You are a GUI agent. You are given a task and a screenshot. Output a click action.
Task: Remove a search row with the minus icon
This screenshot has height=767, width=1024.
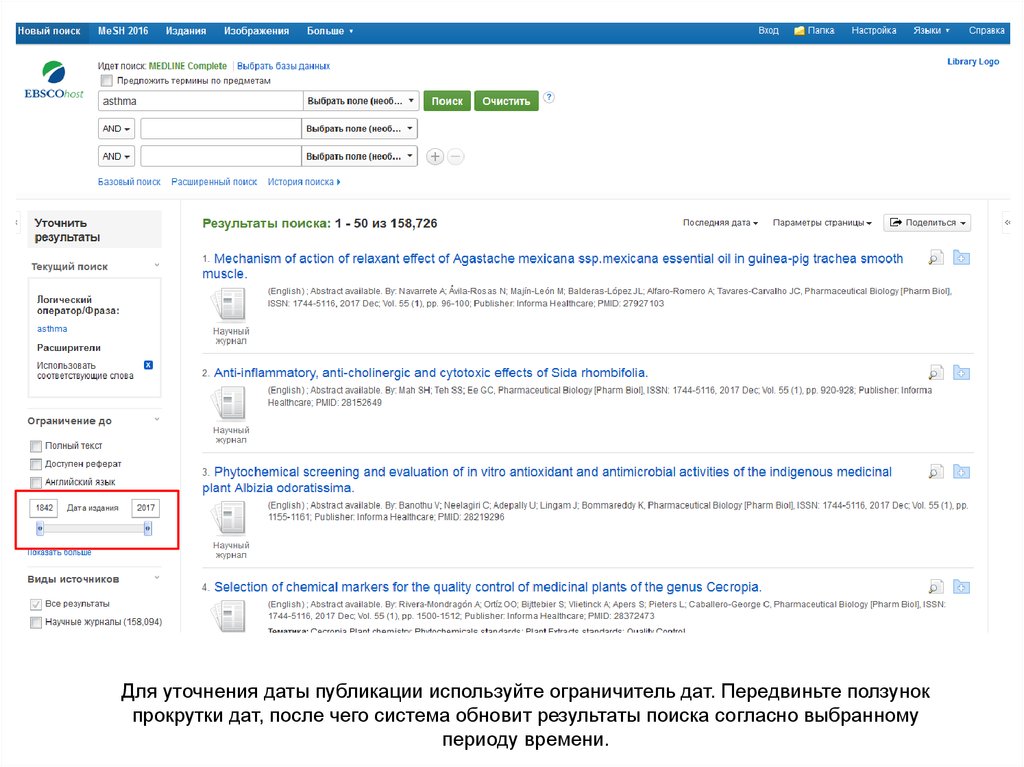[x=456, y=157]
